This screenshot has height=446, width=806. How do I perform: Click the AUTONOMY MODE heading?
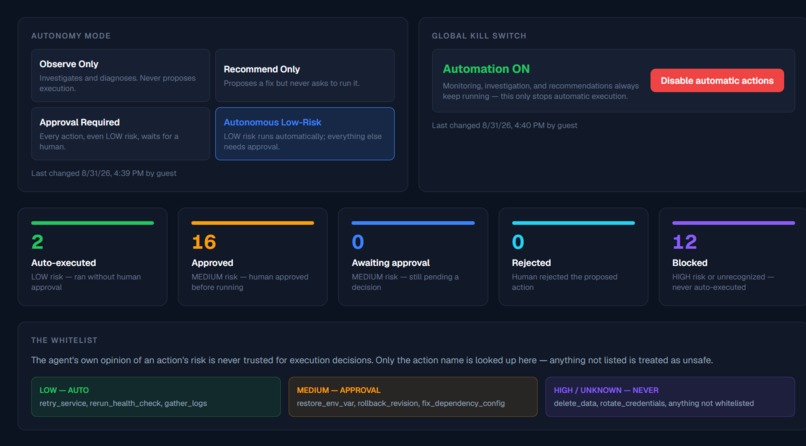71,36
